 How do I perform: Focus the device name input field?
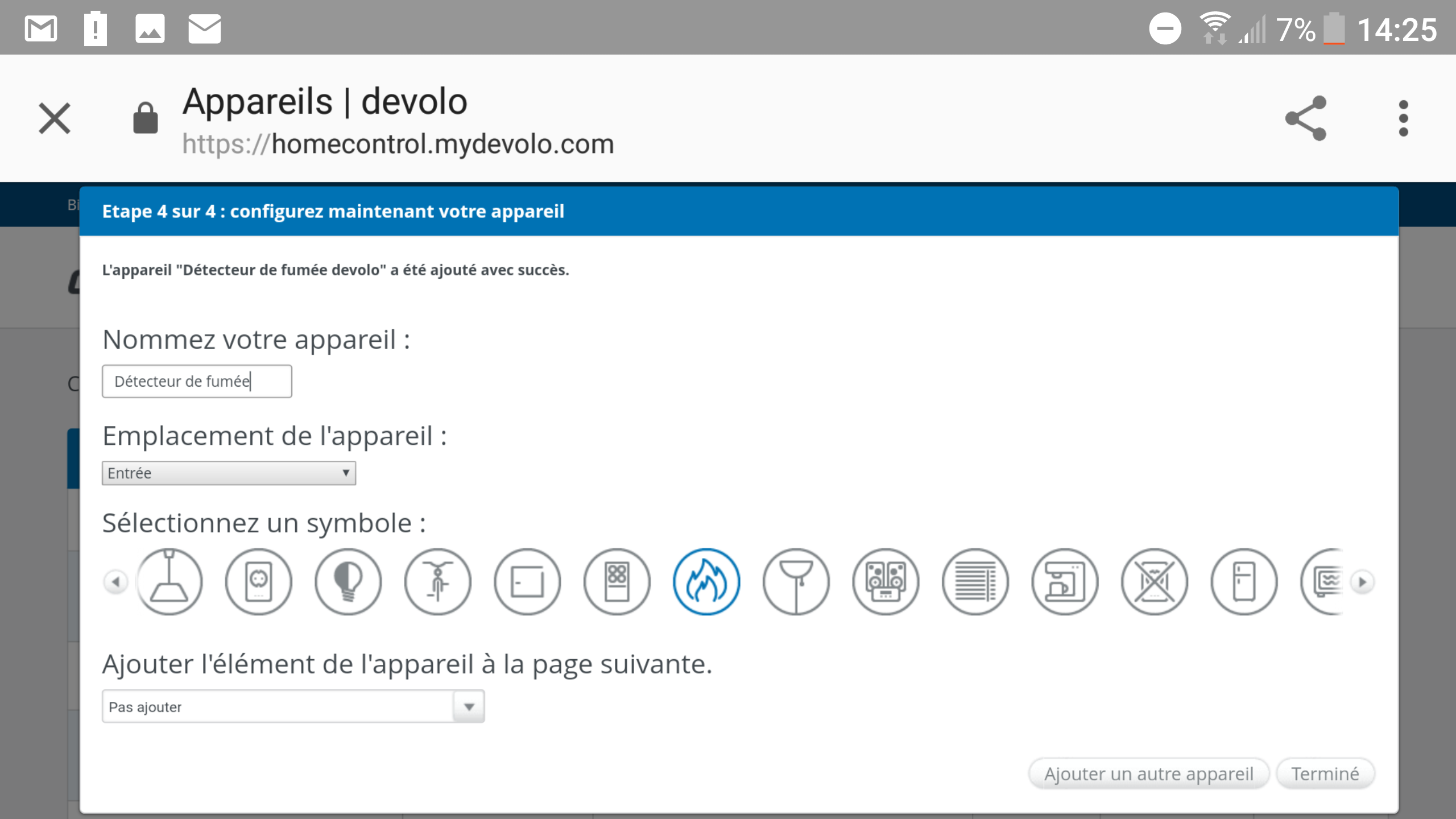(x=197, y=381)
